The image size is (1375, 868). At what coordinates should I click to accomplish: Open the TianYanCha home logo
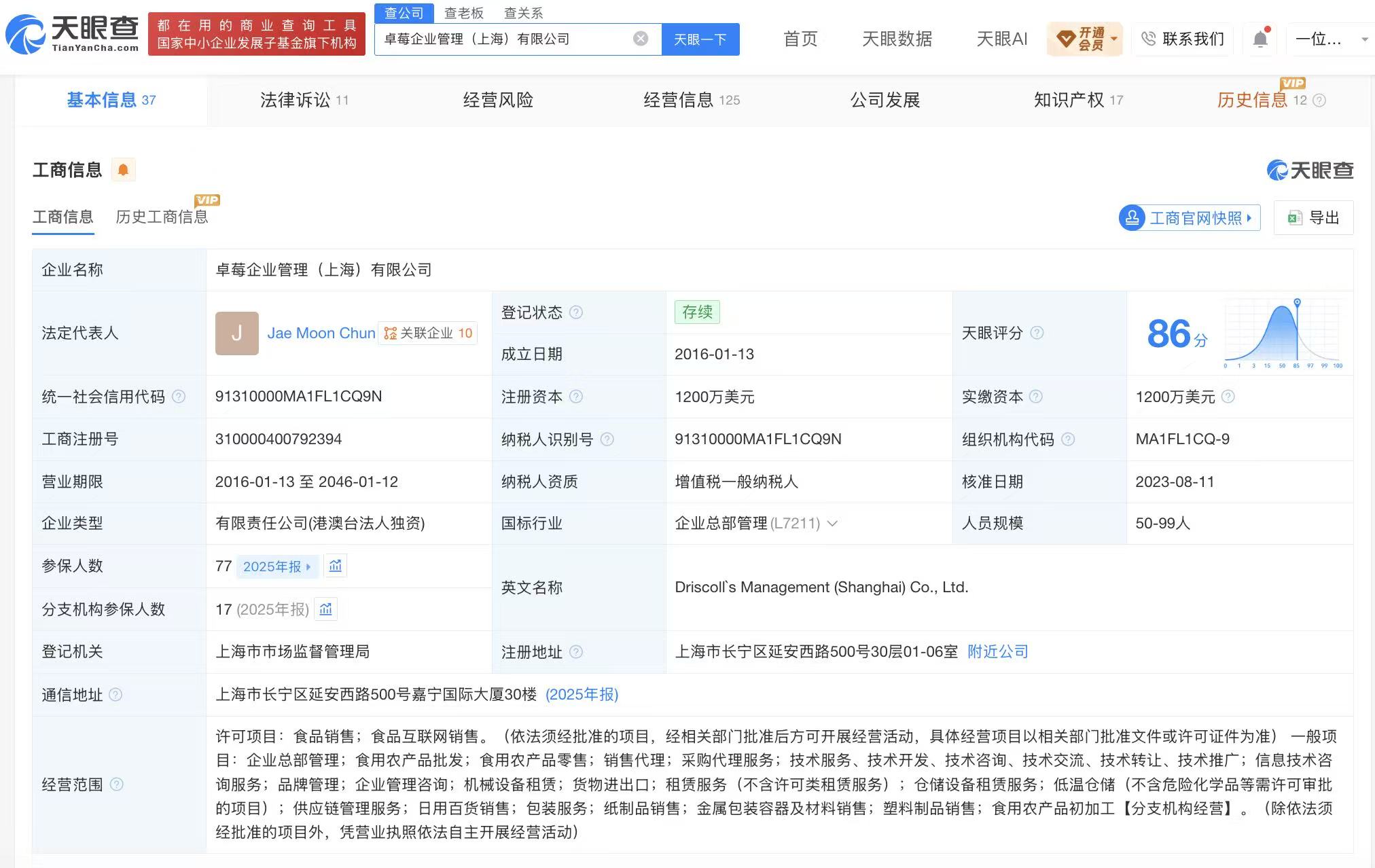tap(73, 34)
